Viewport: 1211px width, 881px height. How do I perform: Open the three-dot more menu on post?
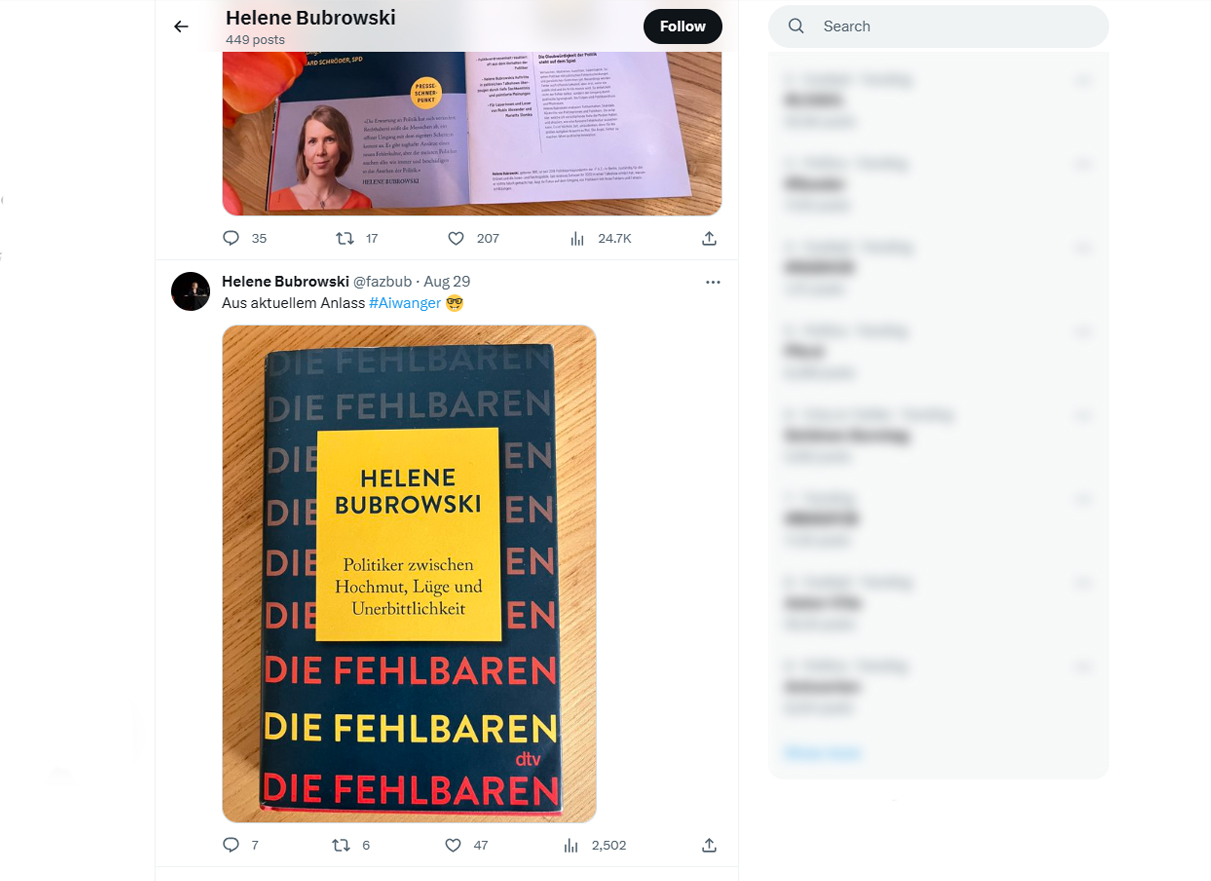[713, 282]
